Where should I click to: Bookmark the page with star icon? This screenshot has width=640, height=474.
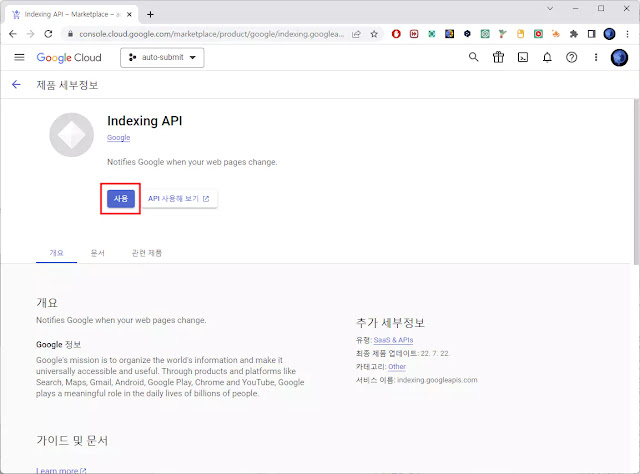(374, 34)
